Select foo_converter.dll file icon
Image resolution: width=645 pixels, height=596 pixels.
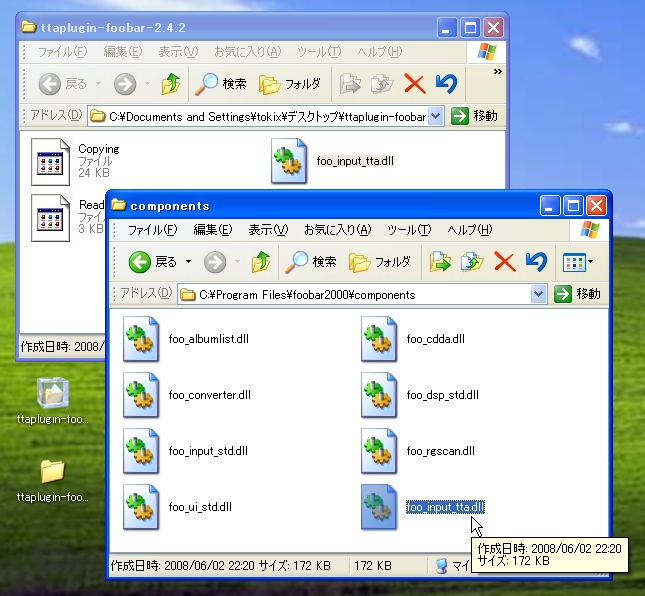click(141, 395)
